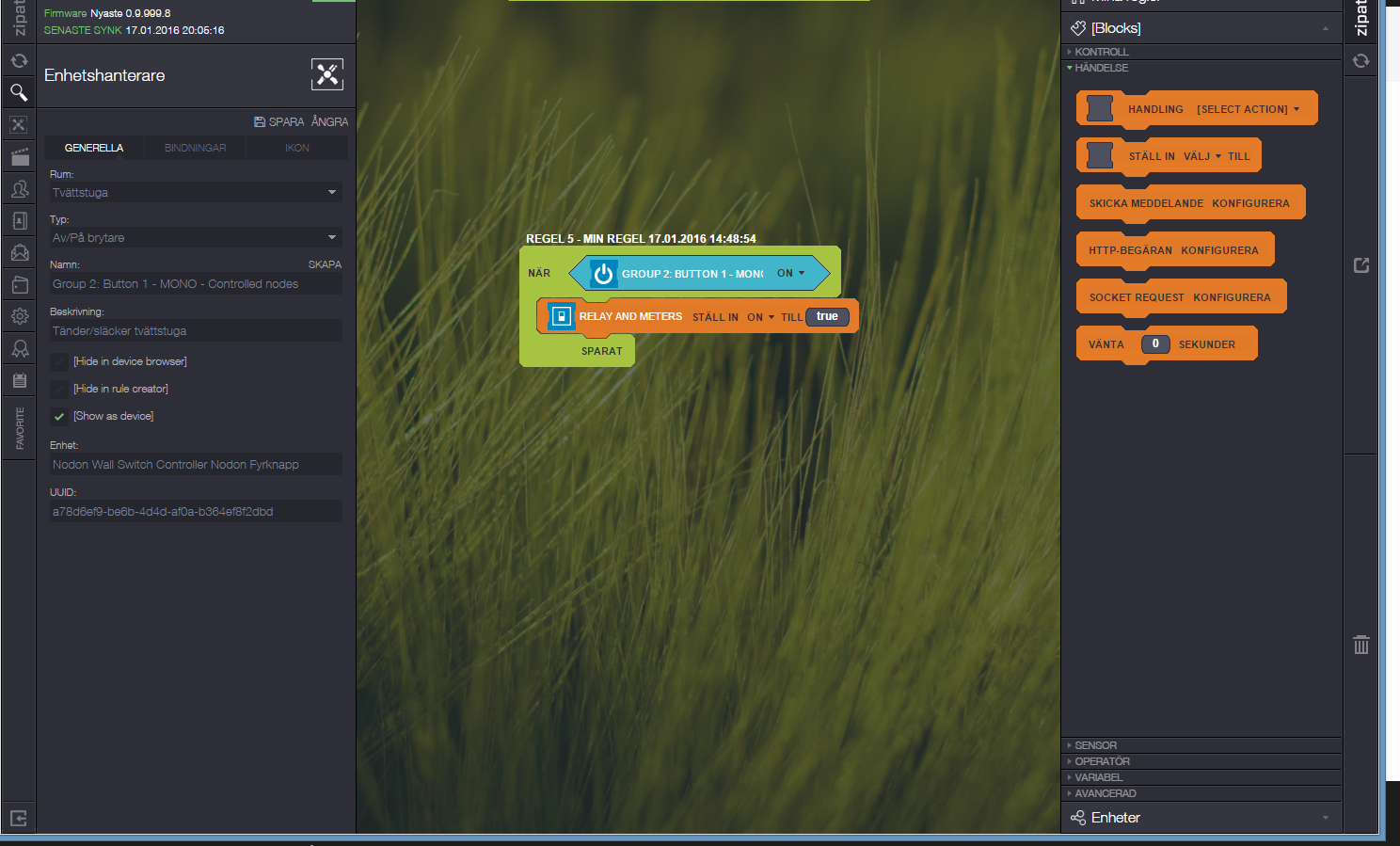Screen dimensions: 1400x846
Task: Open settings gear icon in left sidebar
Action: pyautogui.click(x=19, y=316)
